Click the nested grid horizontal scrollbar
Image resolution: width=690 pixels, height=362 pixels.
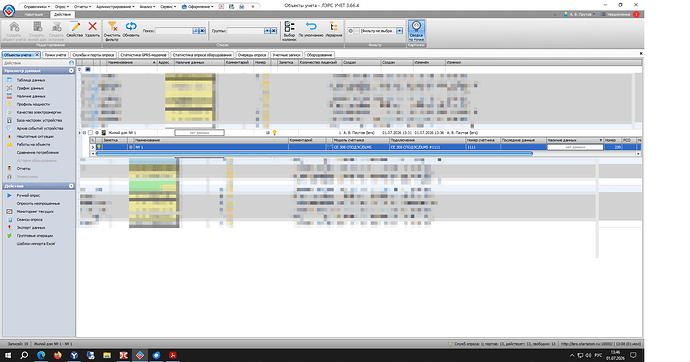coord(314,154)
